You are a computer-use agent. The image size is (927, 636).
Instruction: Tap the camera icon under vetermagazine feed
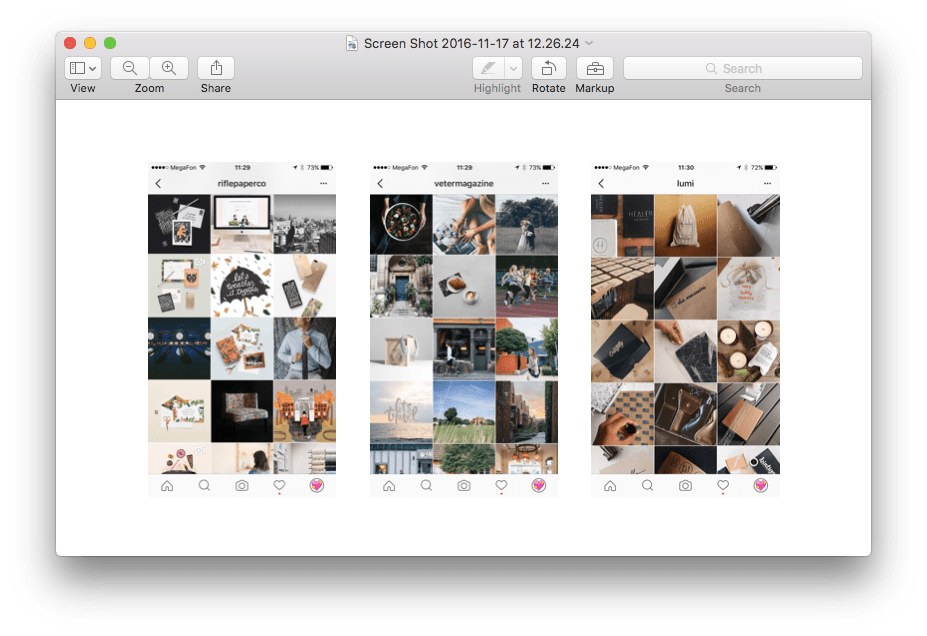click(464, 485)
